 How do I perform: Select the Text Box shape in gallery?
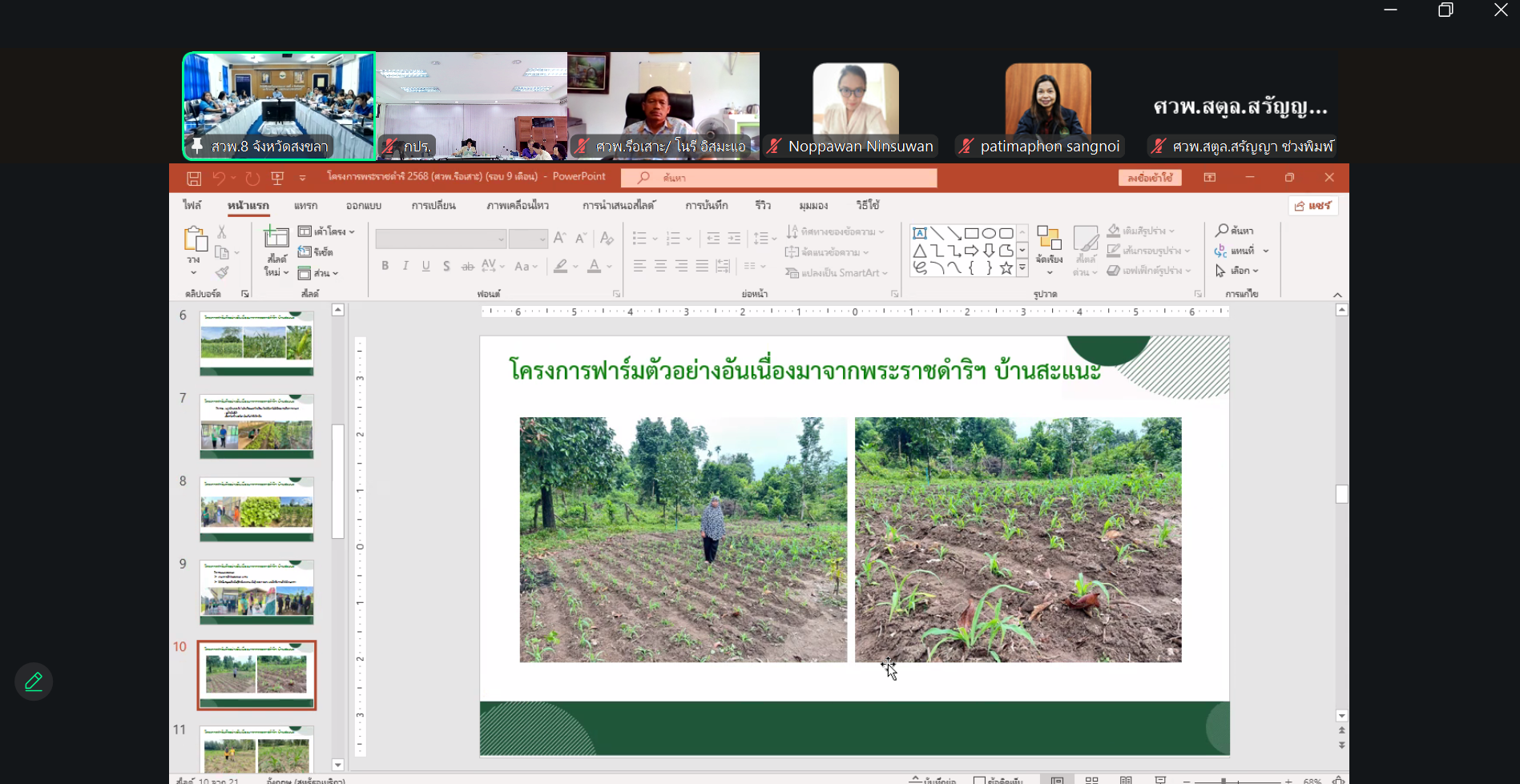click(x=920, y=233)
